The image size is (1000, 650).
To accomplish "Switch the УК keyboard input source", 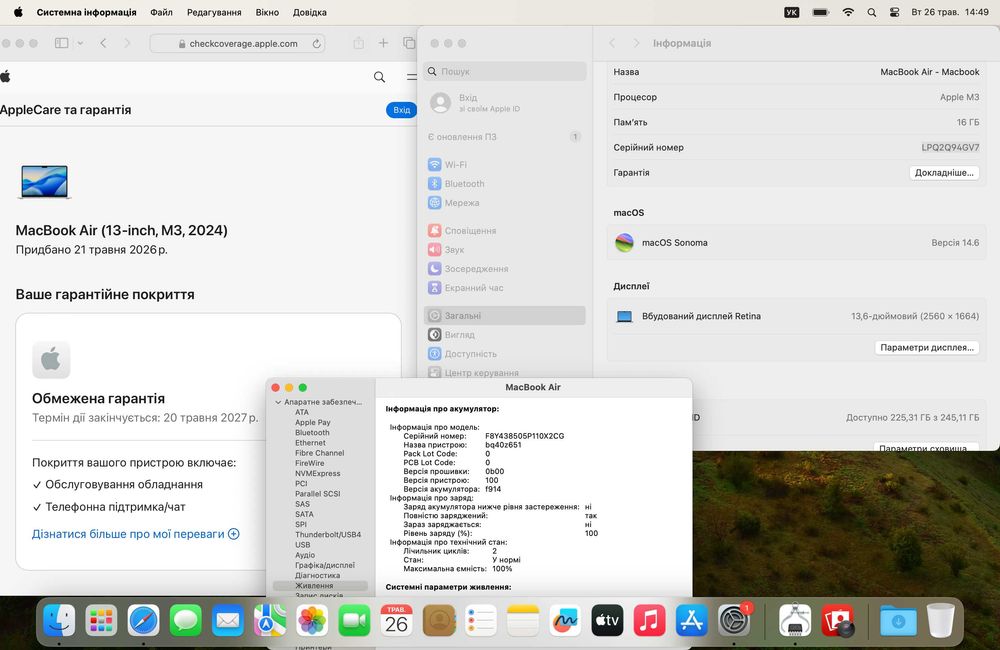I will (791, 12).
